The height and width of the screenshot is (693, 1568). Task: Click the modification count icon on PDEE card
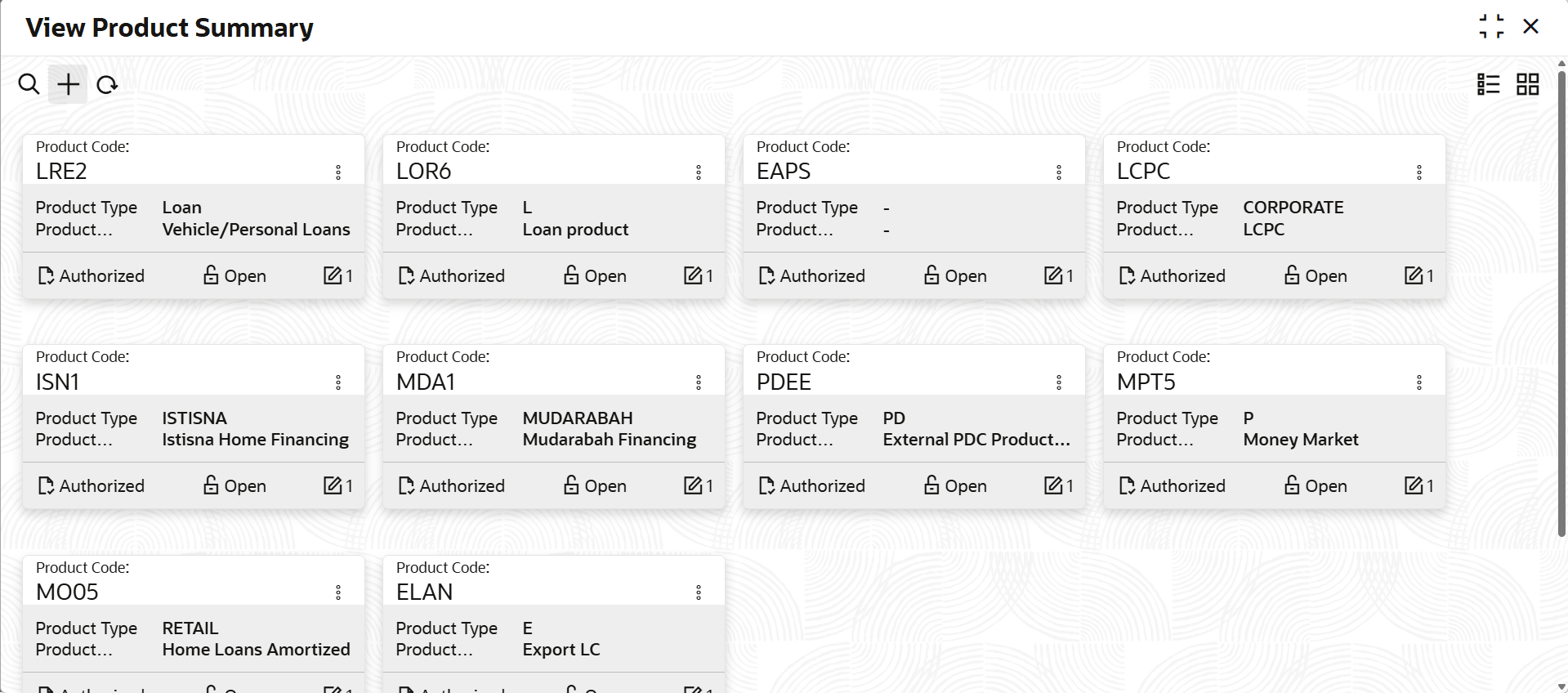tap(1053, 485)
